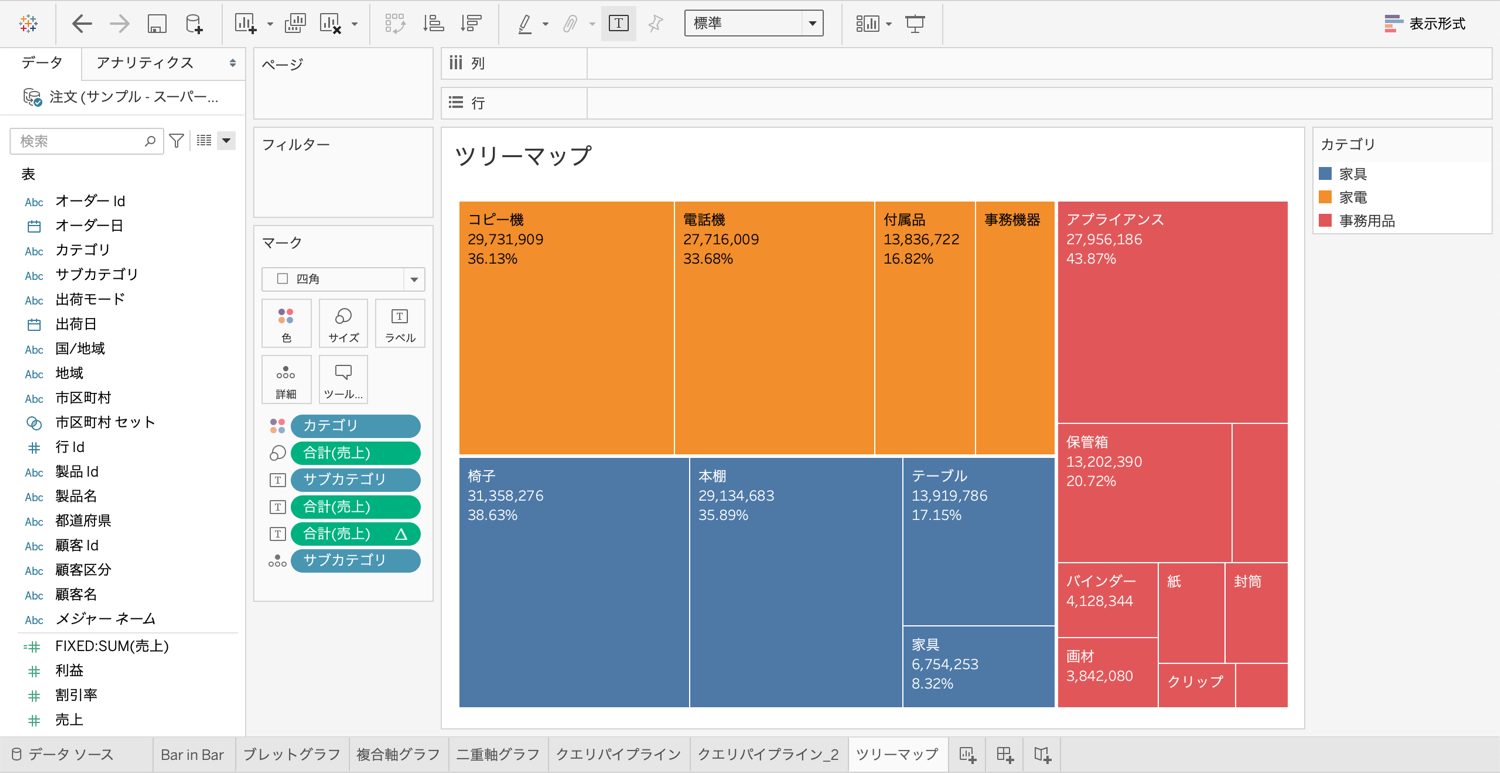Viewport: 1500px width, 773px height.
Task: Save the workbook with the disk icon
Action: tap(157, 23)
